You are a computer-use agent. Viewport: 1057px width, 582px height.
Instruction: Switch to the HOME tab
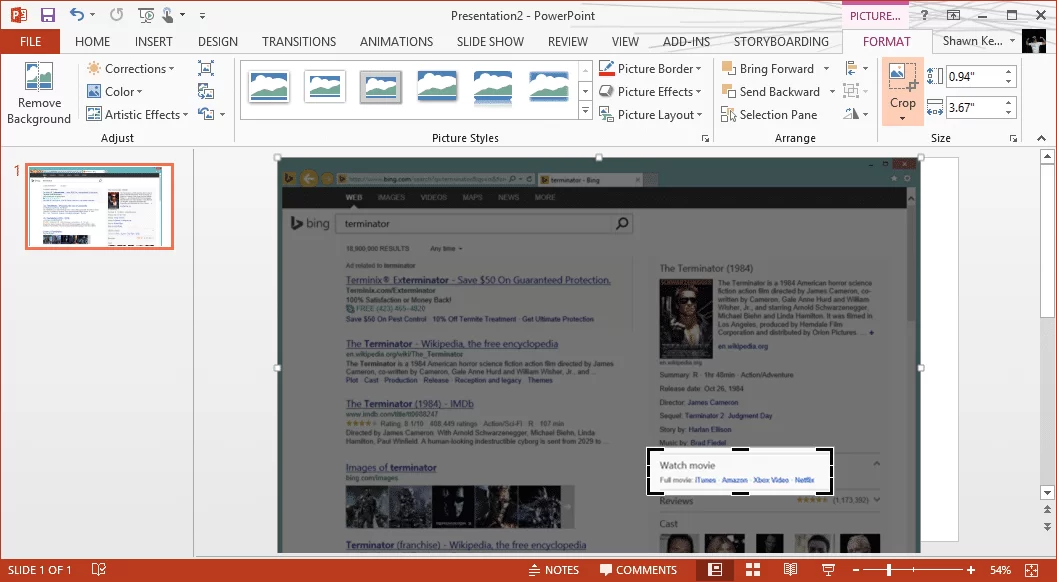tap(92, 42)
